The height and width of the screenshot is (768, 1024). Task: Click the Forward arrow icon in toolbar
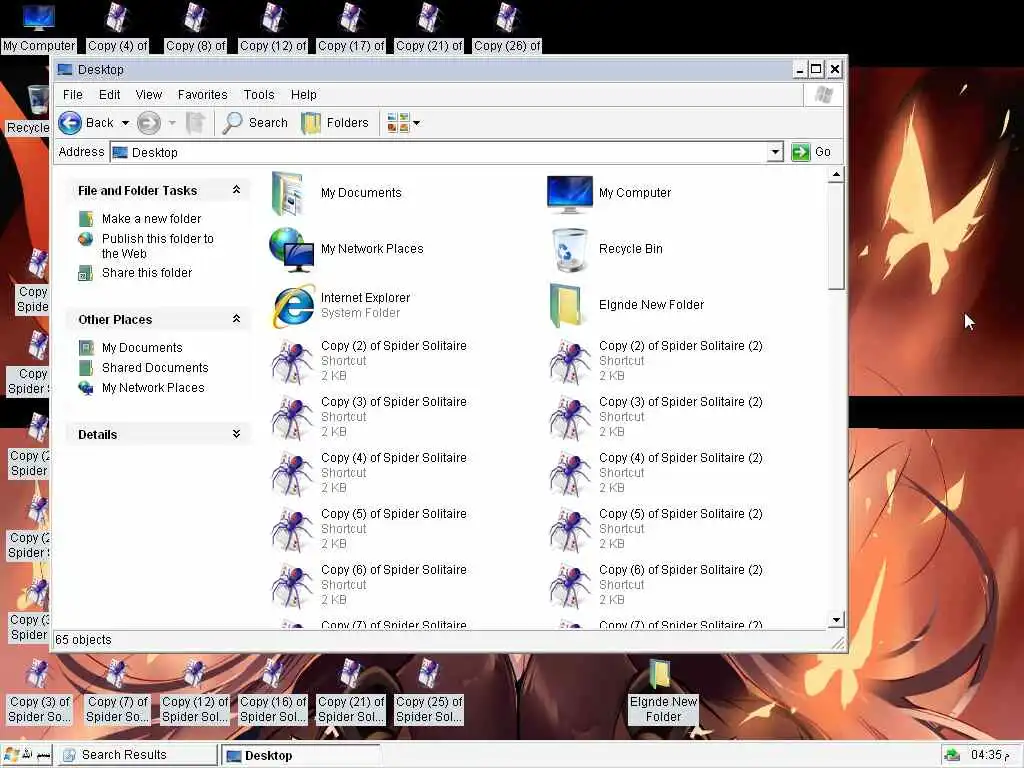[149, 123]
